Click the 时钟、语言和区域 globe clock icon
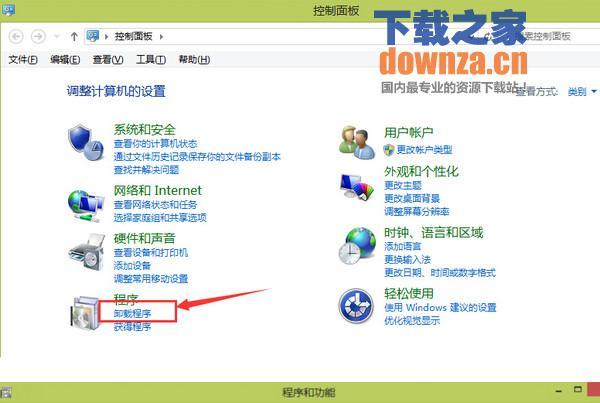600x403 pixels. (357, 246)
